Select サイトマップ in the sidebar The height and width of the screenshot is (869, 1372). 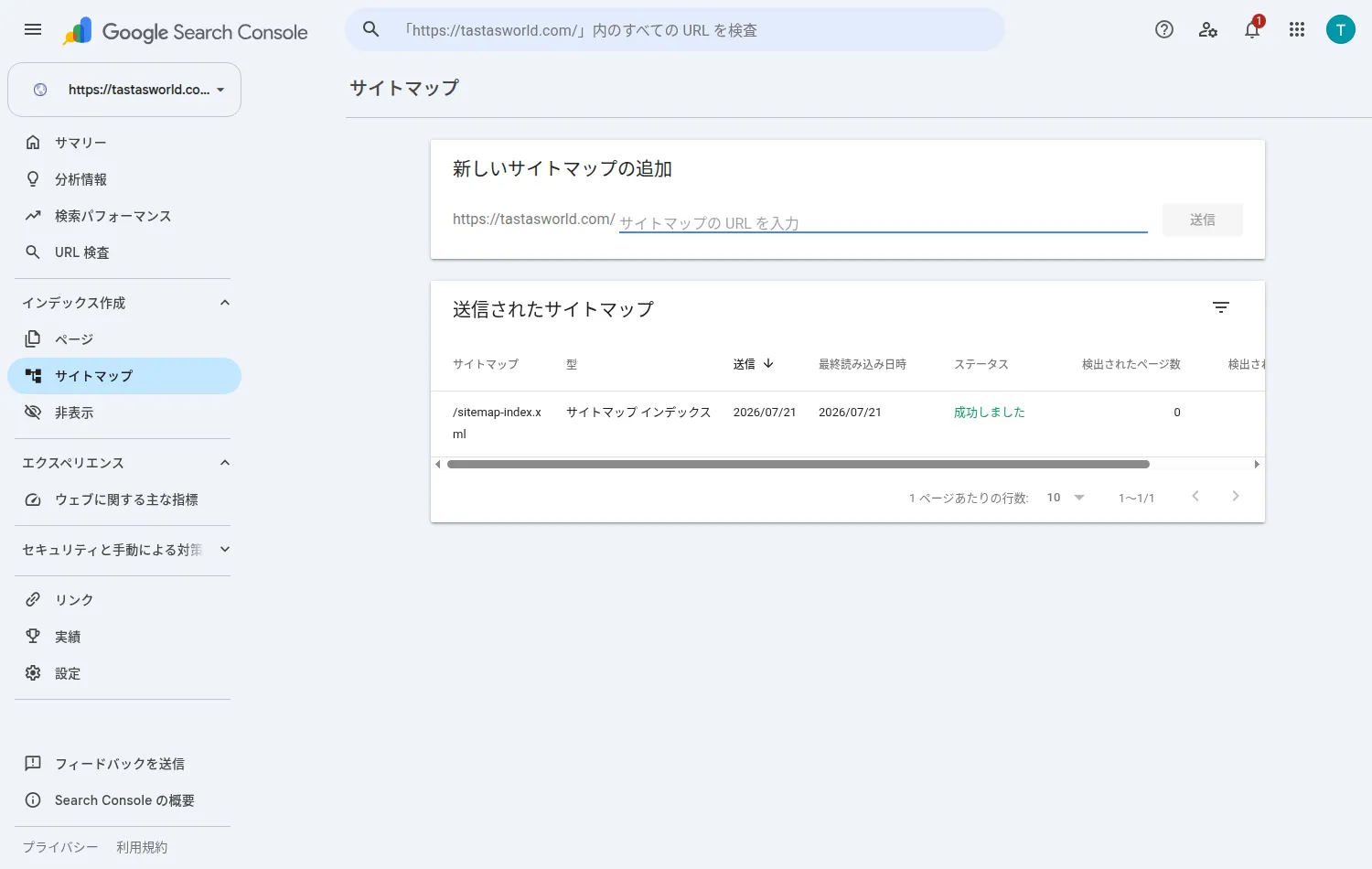[x=124, y=376]
